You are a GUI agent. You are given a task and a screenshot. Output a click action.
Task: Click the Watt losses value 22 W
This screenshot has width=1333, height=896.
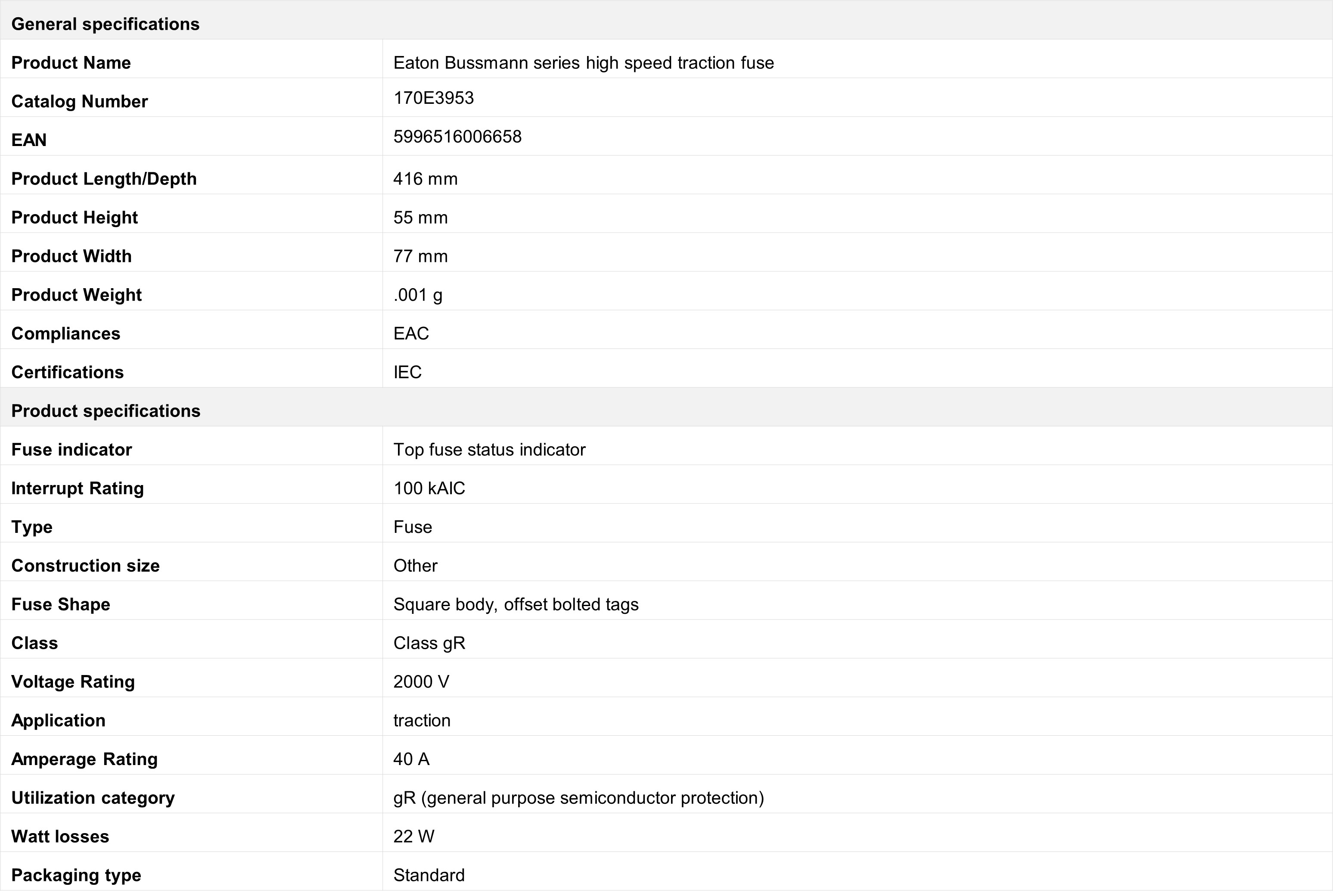(x=413, y=837)
